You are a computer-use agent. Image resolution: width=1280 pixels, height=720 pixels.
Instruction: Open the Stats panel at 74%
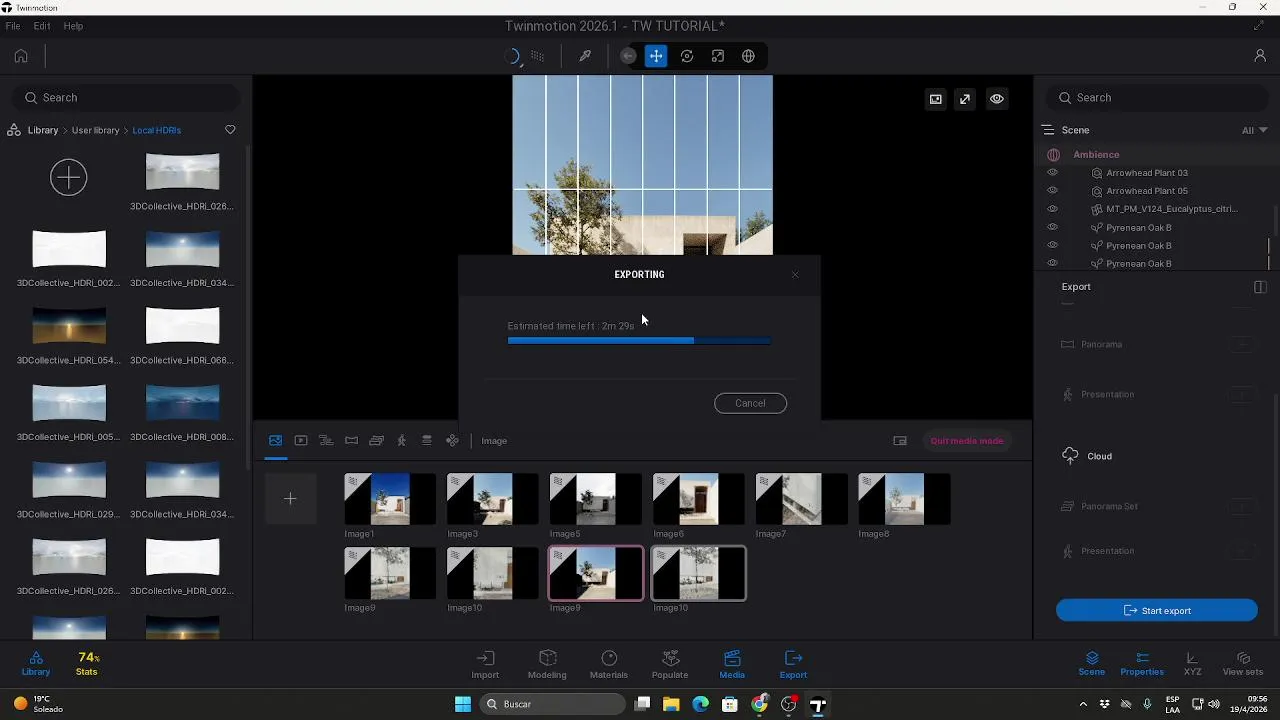(x=87, y=663)
